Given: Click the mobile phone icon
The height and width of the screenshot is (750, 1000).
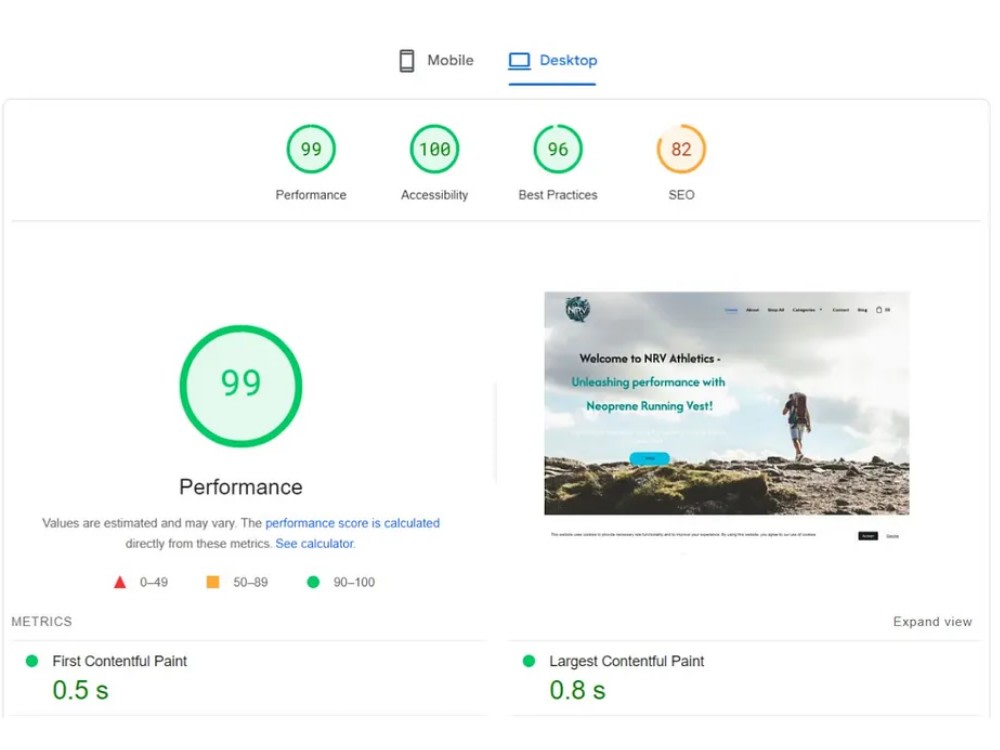Looking at the screenshot, I should (406, 61).
